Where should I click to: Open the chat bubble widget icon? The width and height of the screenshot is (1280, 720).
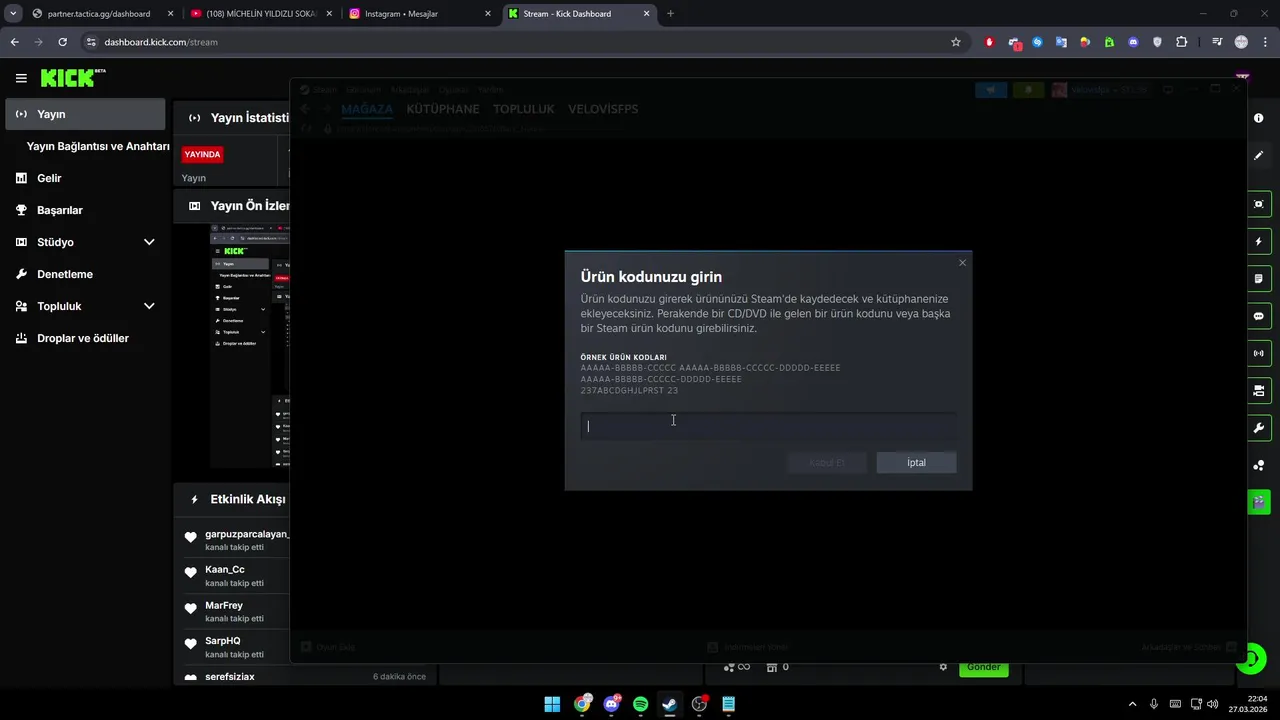point(1259,316)
